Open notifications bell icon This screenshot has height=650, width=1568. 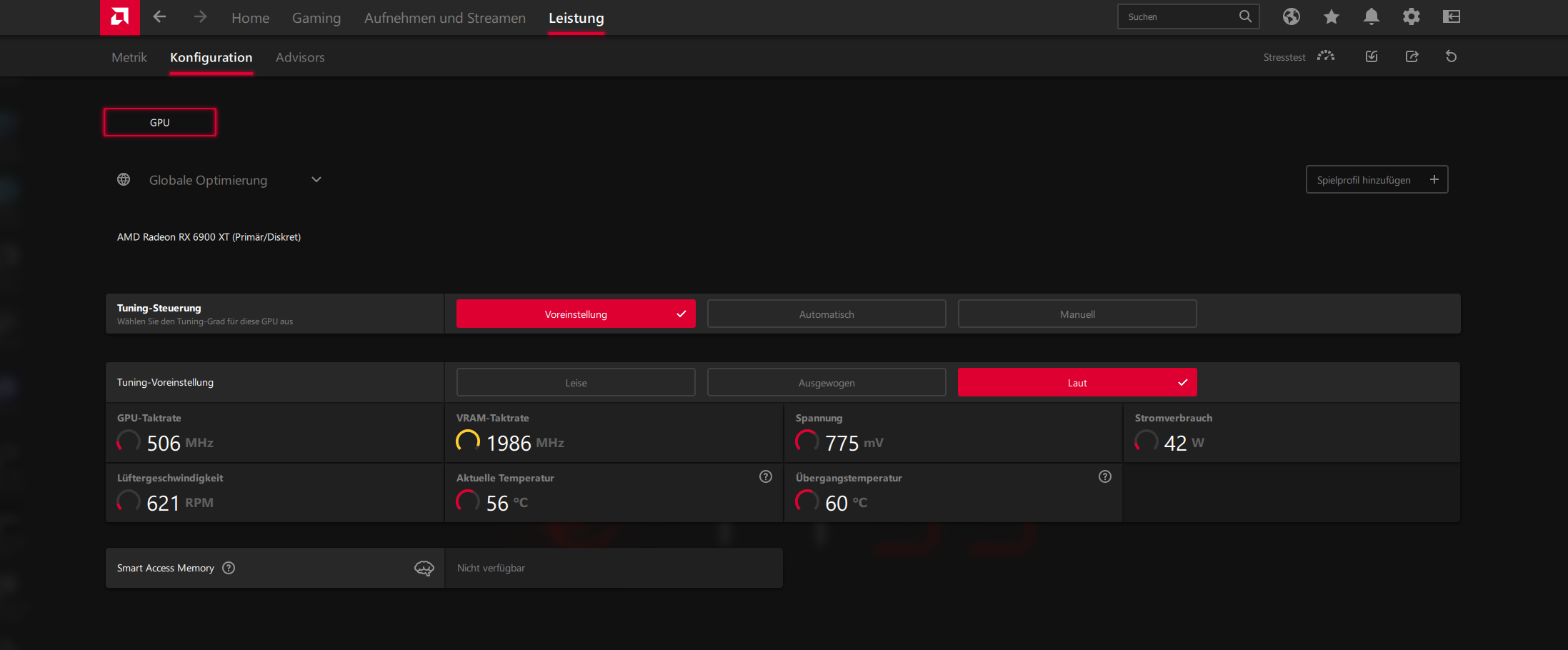coord(1371,16)
